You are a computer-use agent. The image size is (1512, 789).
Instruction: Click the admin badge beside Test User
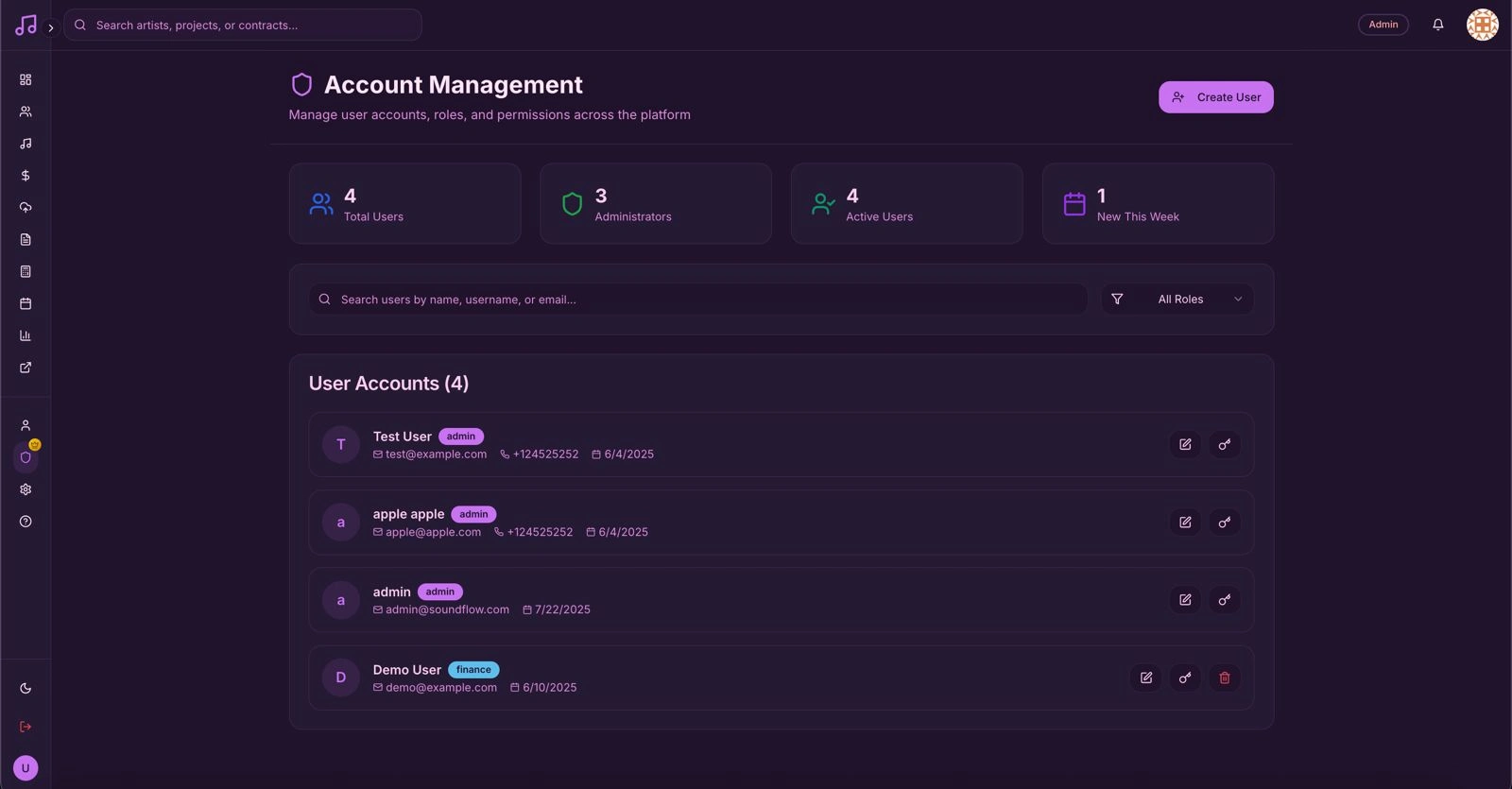tap(461, 437)
